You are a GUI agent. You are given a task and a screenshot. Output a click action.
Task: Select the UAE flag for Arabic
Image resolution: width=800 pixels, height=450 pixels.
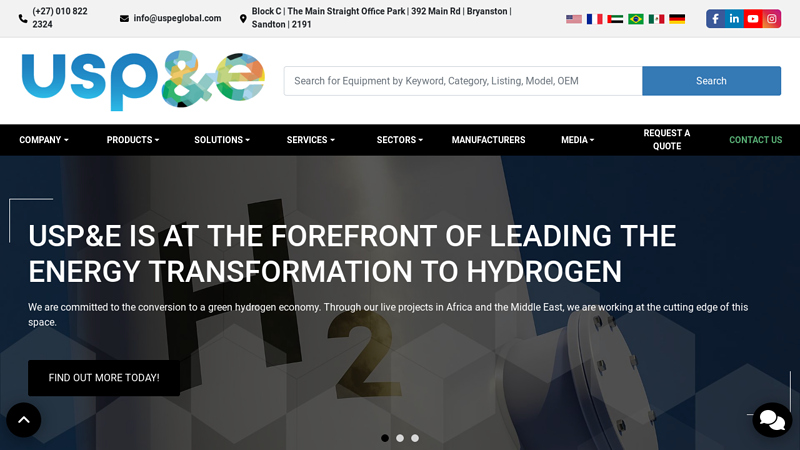(615, 19)
